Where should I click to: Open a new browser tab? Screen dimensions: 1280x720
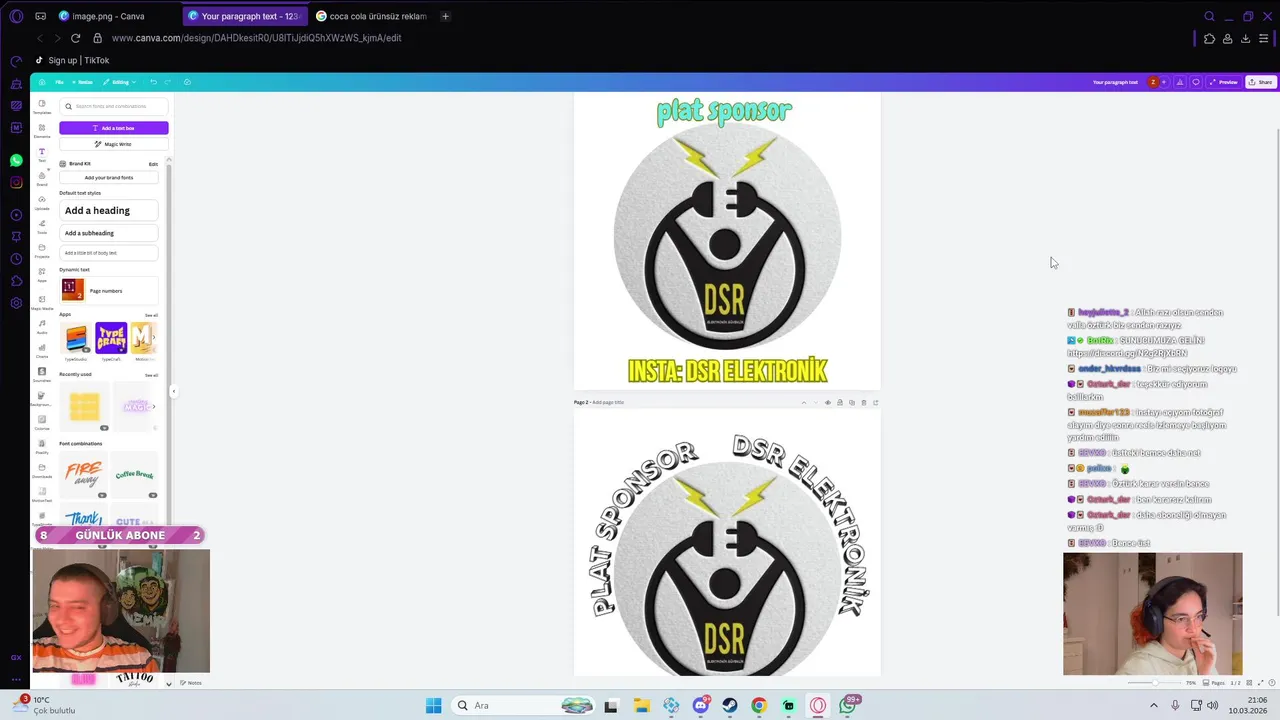(445, 16)
